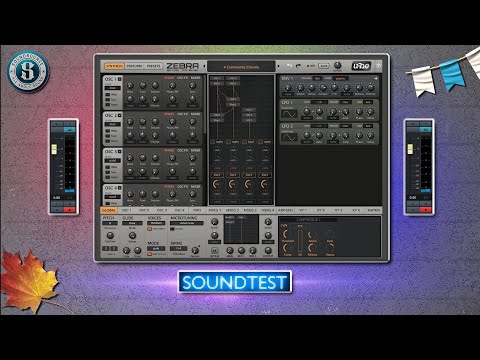Adjust the Output knob in the top bar
480x360 pixels.
coord(337,65)
